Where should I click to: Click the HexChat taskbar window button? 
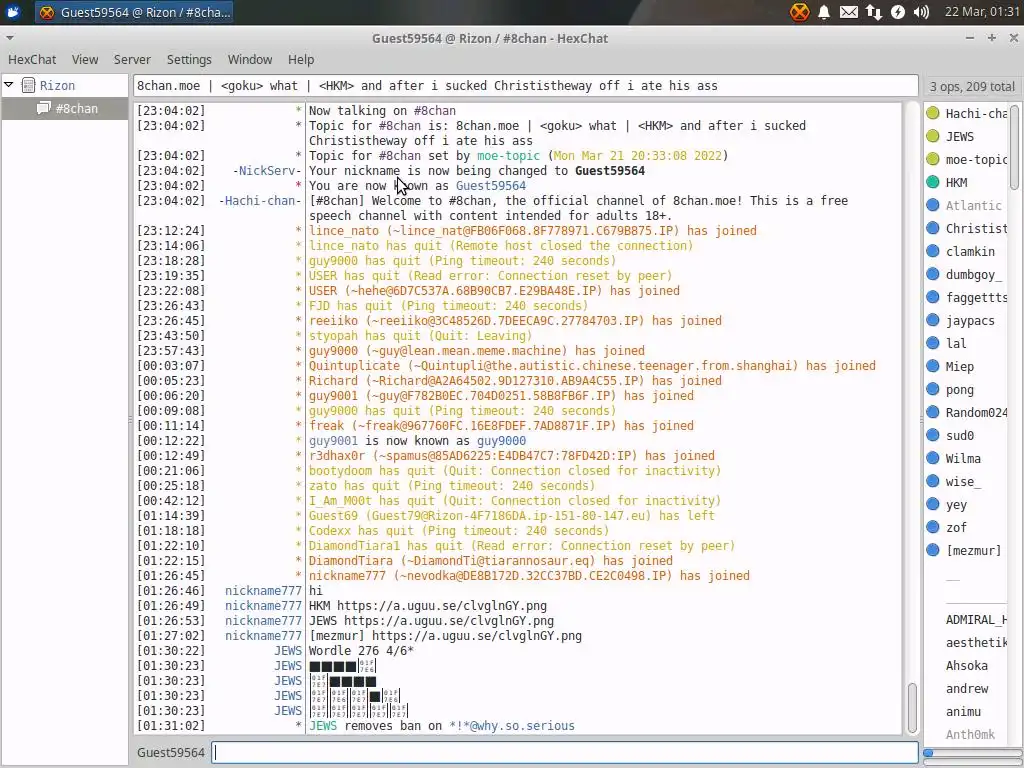tap(135, 12)
